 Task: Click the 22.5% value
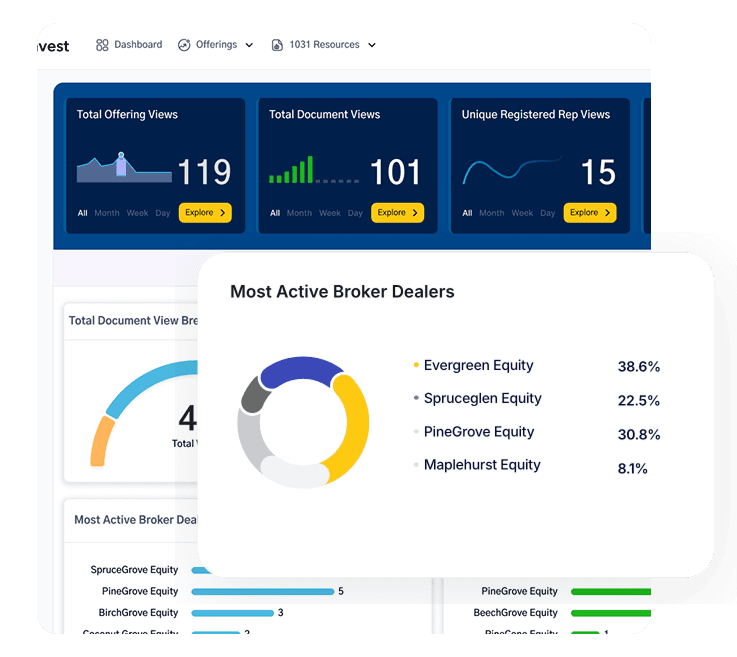click(x=639, y=400)
